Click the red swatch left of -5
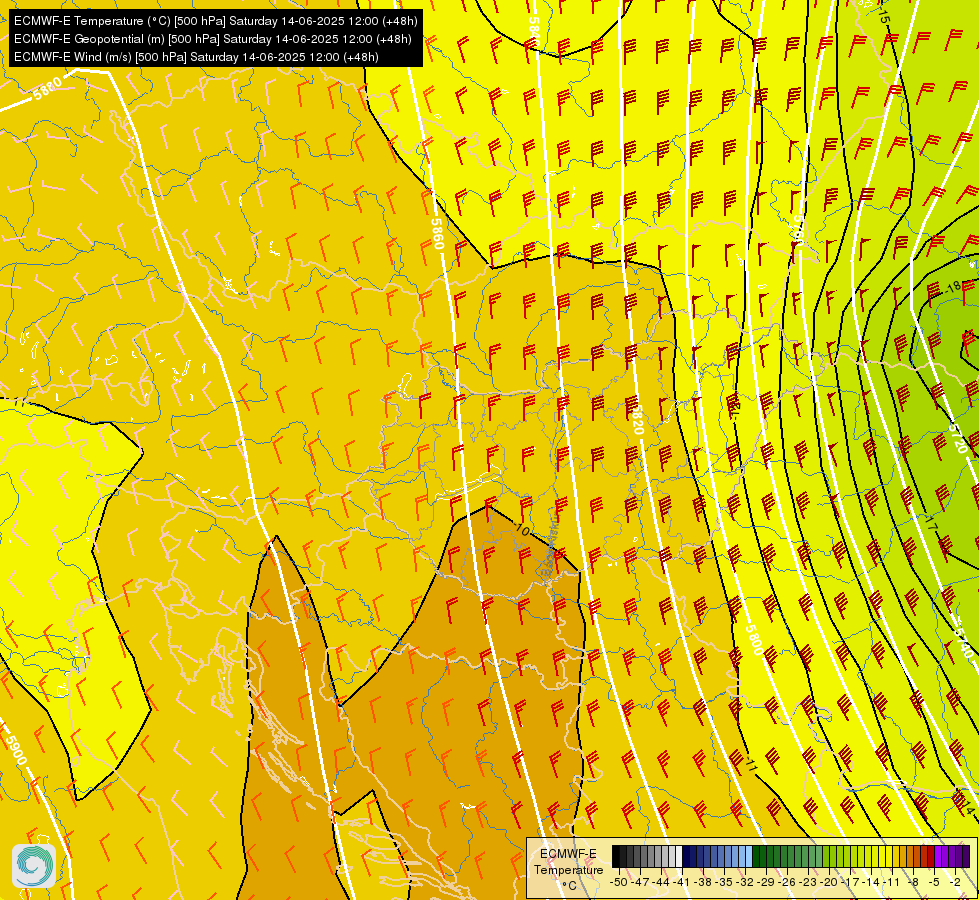 click(931, 856)
